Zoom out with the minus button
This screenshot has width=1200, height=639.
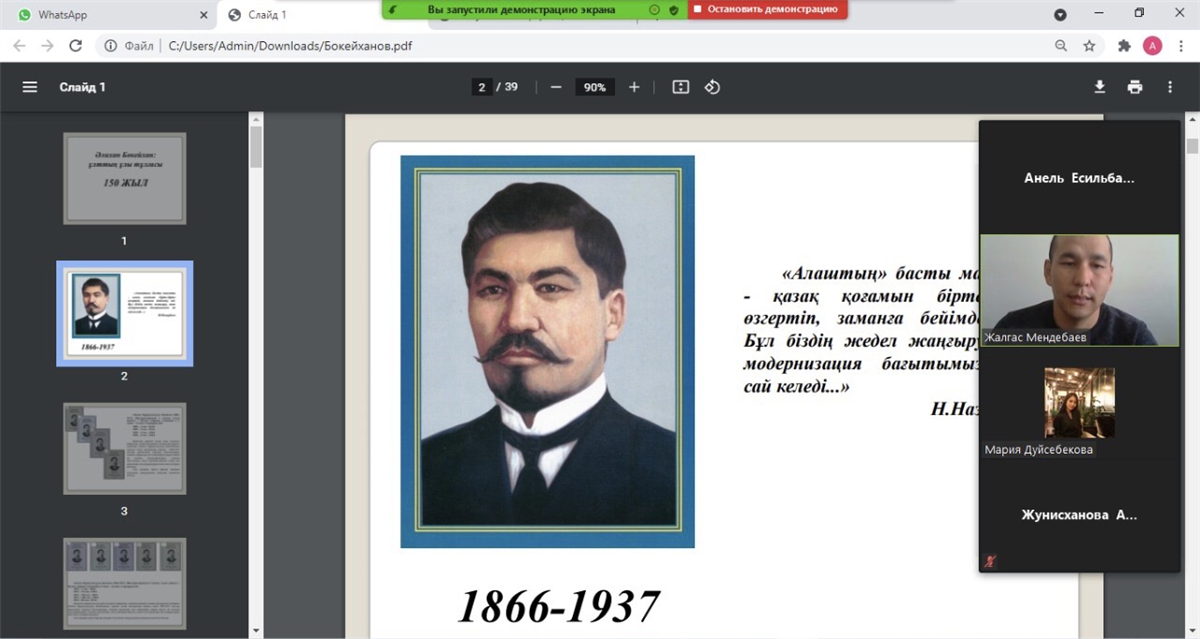[x=556, y=87]
